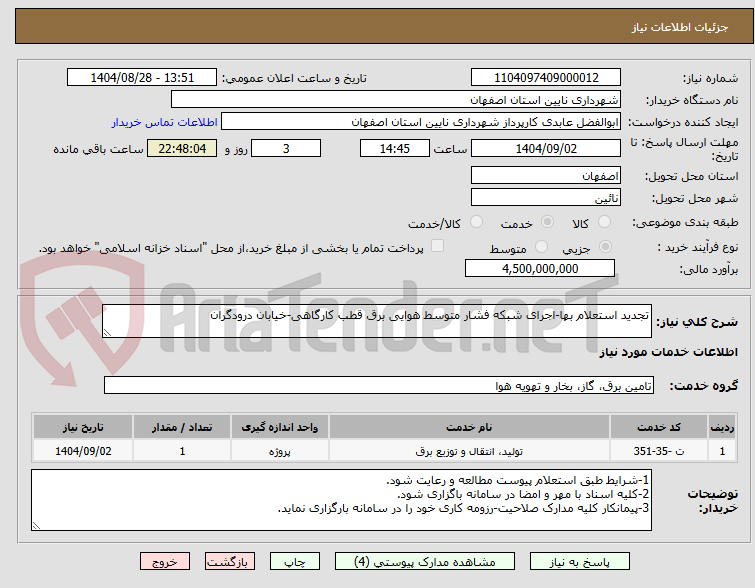Select the کالا/خدمت radio button
Image resolution: width=755 pixels, height=588 pixels.
point(476,222)
